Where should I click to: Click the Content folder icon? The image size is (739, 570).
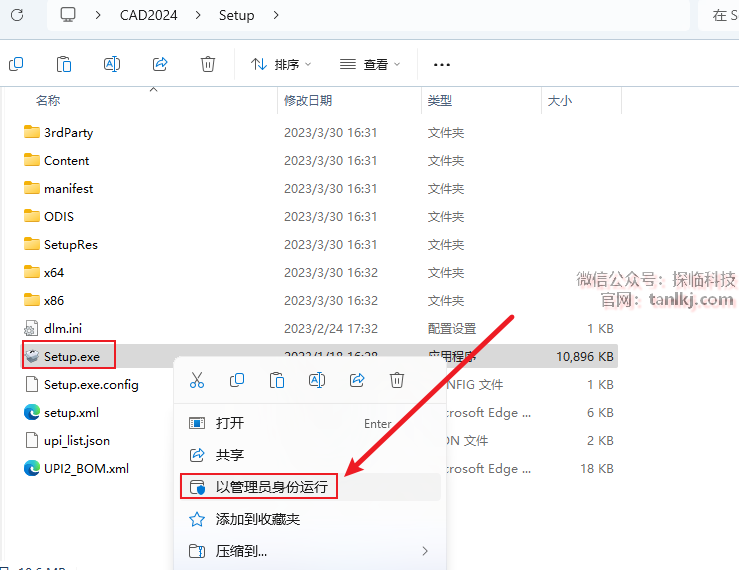coord(32,160)
